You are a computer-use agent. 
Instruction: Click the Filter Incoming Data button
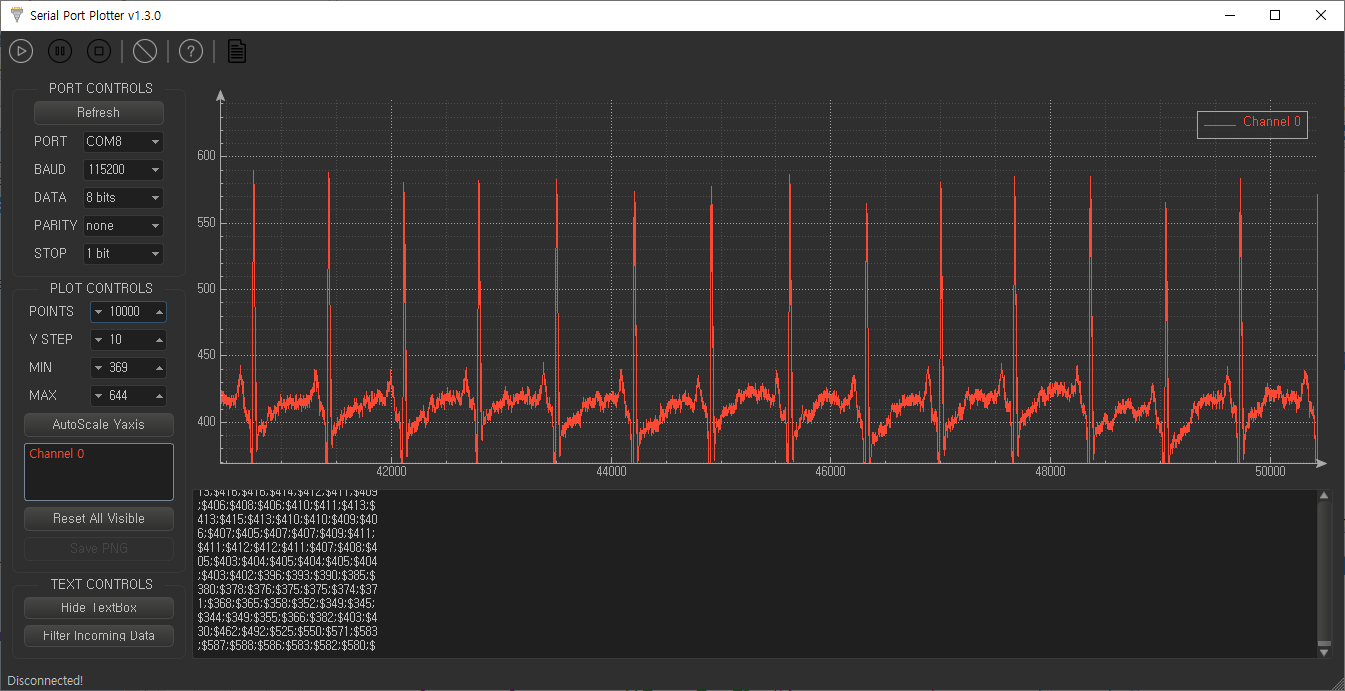(x=98, y=635)
